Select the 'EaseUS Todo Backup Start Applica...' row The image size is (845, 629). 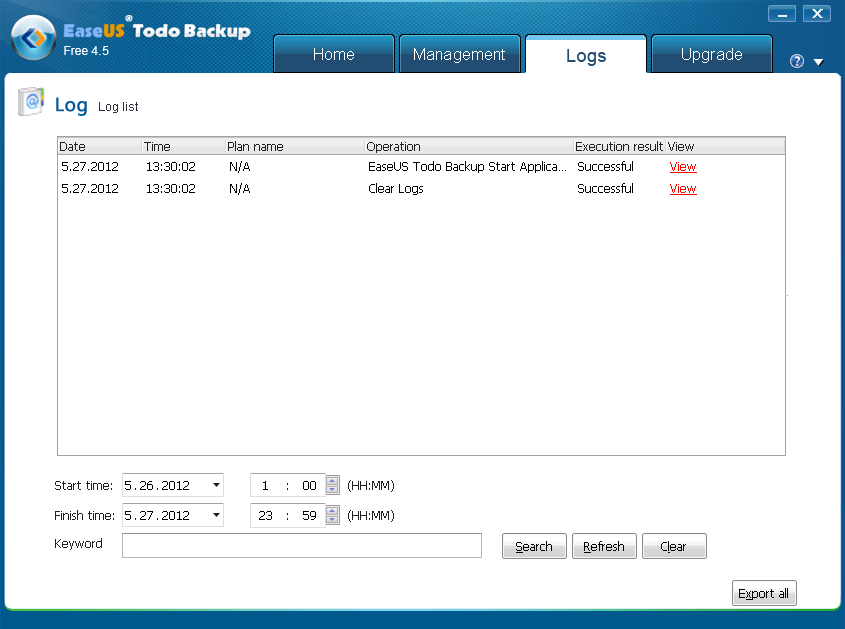[x=421, y=167]
